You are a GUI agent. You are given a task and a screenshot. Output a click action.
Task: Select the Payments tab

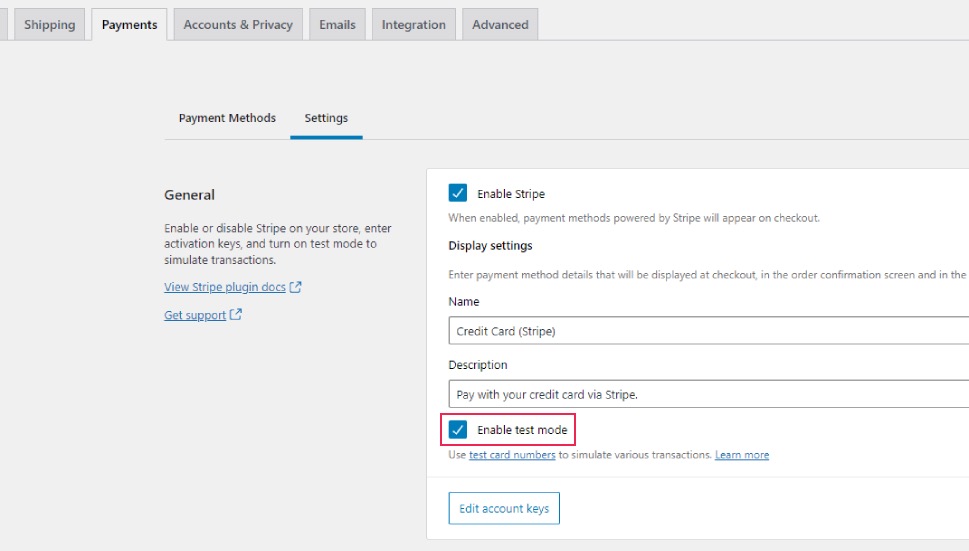(x=129, y=25)
